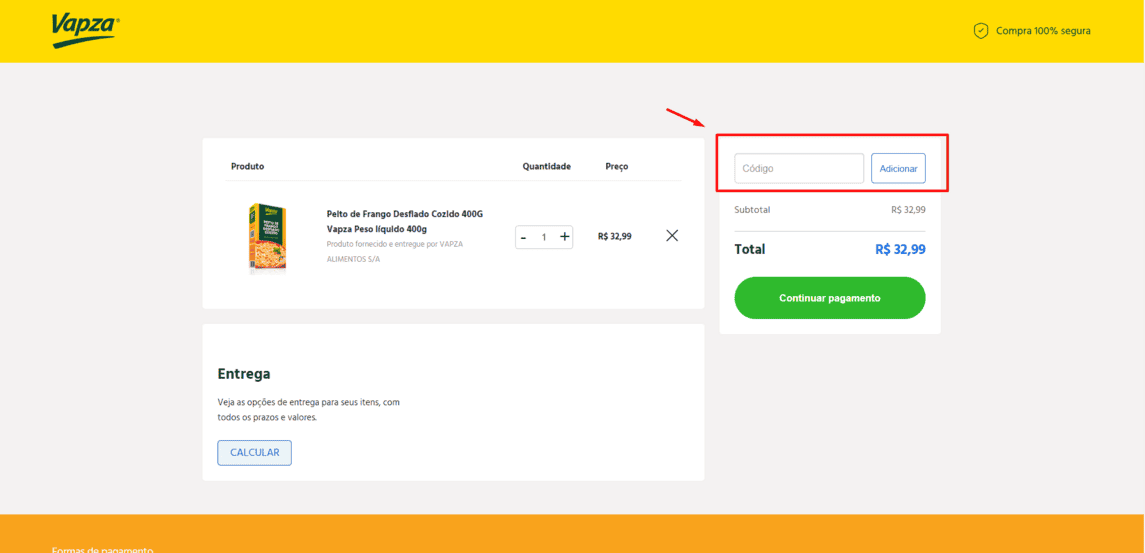Viewport: 1145px width, 553px height.
Task: Click the delivery text Veja as opções de entrega
Action: point(308,410)
